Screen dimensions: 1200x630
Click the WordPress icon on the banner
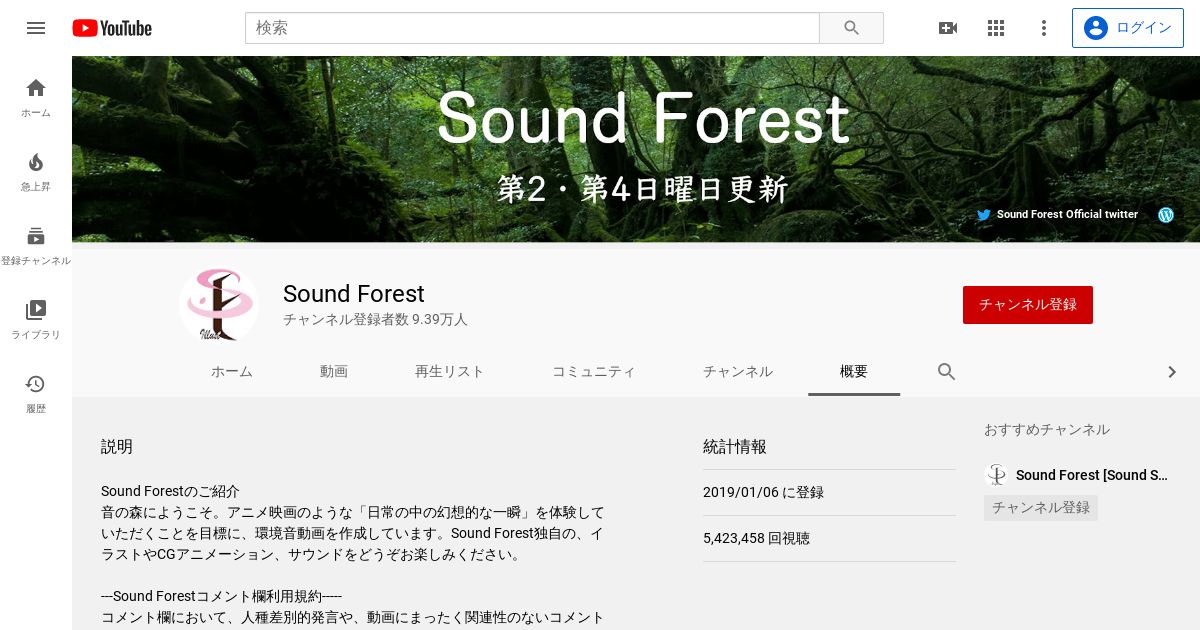click(1165, 214)
